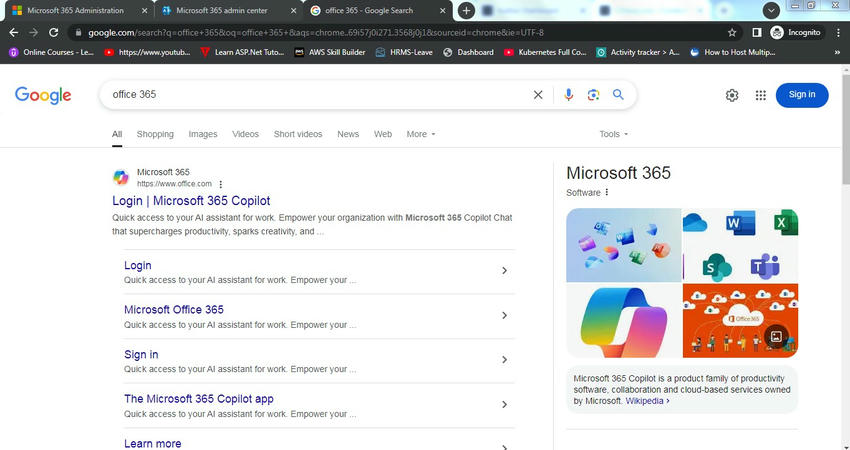Click the browser forward arrow
Image resolution: width=850 pixels, height=450 pixels.
pyautogui.click(x=34, y=33)
